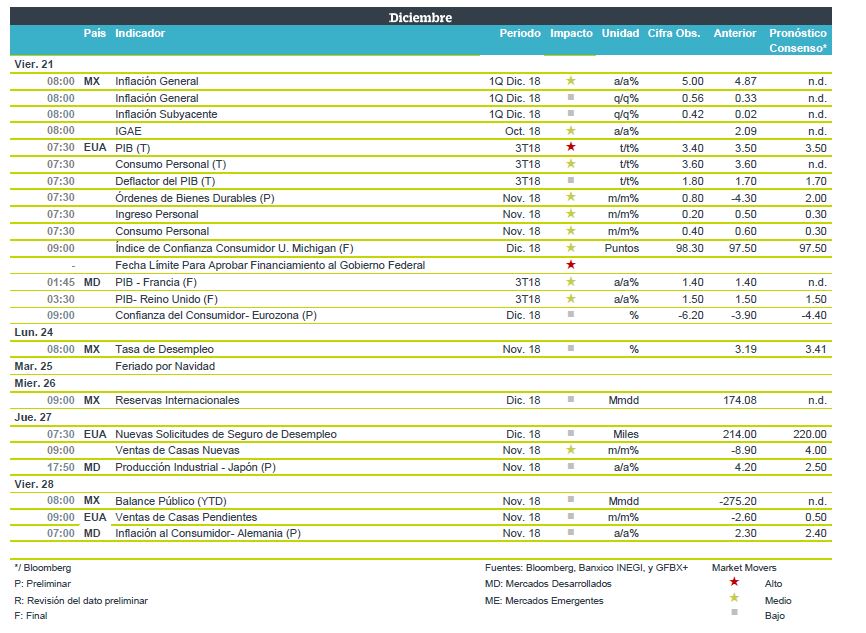Click the yellow star on the PIB - Francia (F) row
Viewport: 866px width, 633px height.
[571, 282]
